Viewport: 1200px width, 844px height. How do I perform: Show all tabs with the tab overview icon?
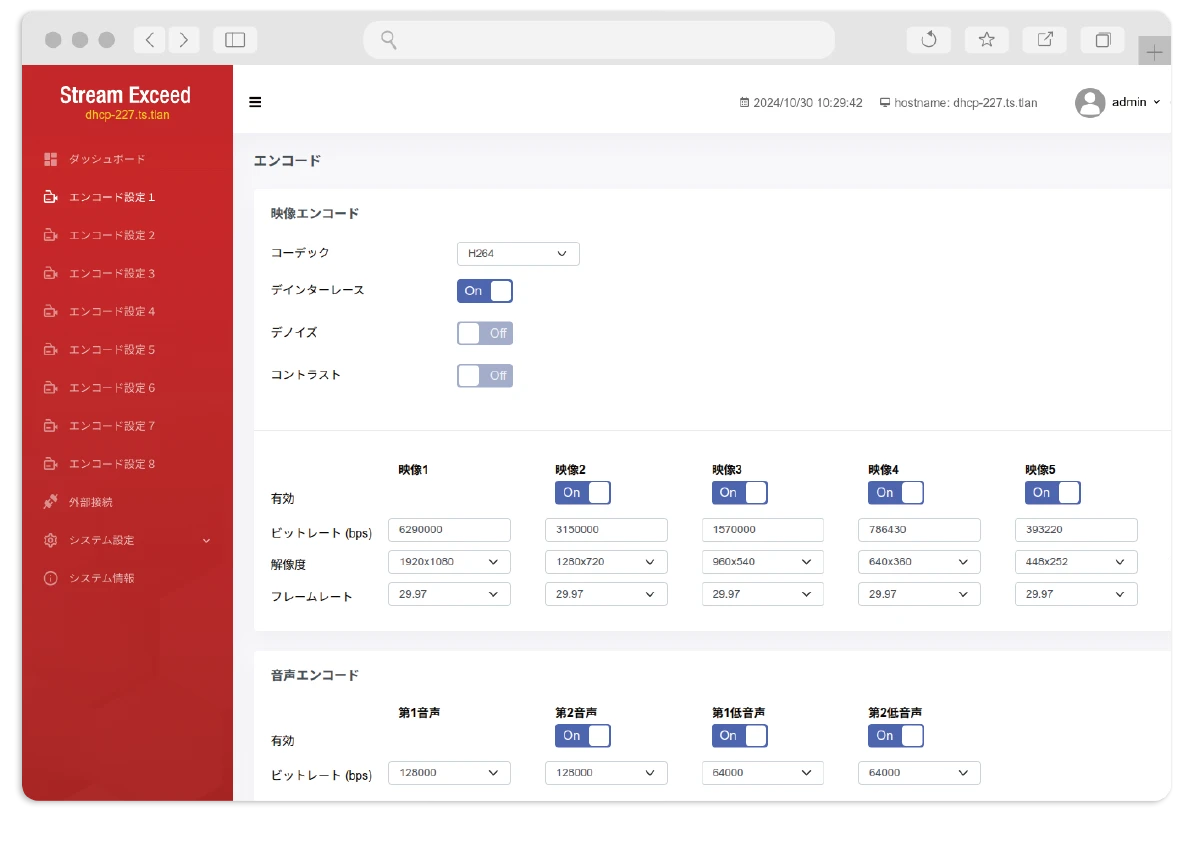1103,40
